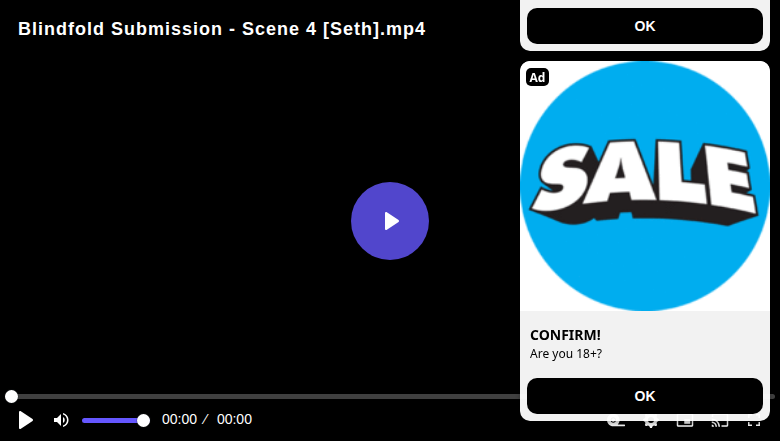Image resolution: width=780 pixels, height=441 pixels.
Task: Click the top OK button
Action: (x=645, y=26)
